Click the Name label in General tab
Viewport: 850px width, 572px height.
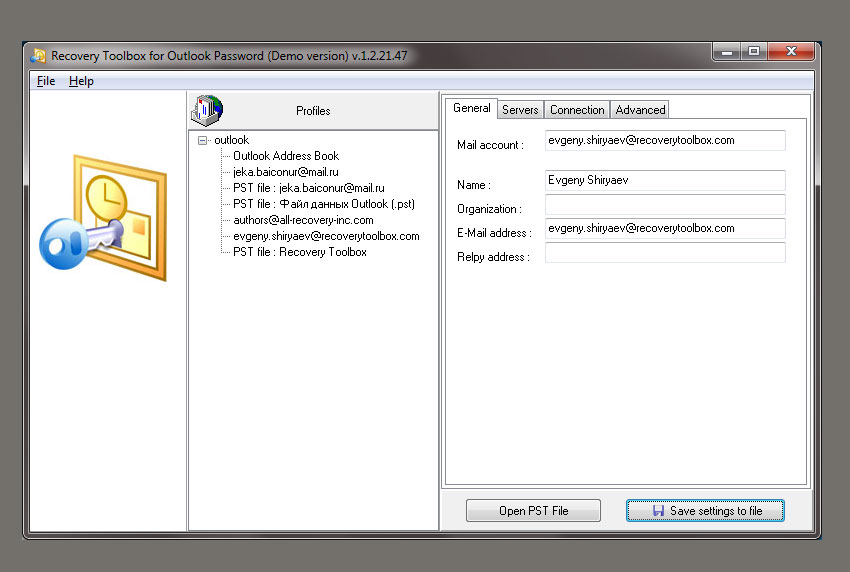(474, 185)
